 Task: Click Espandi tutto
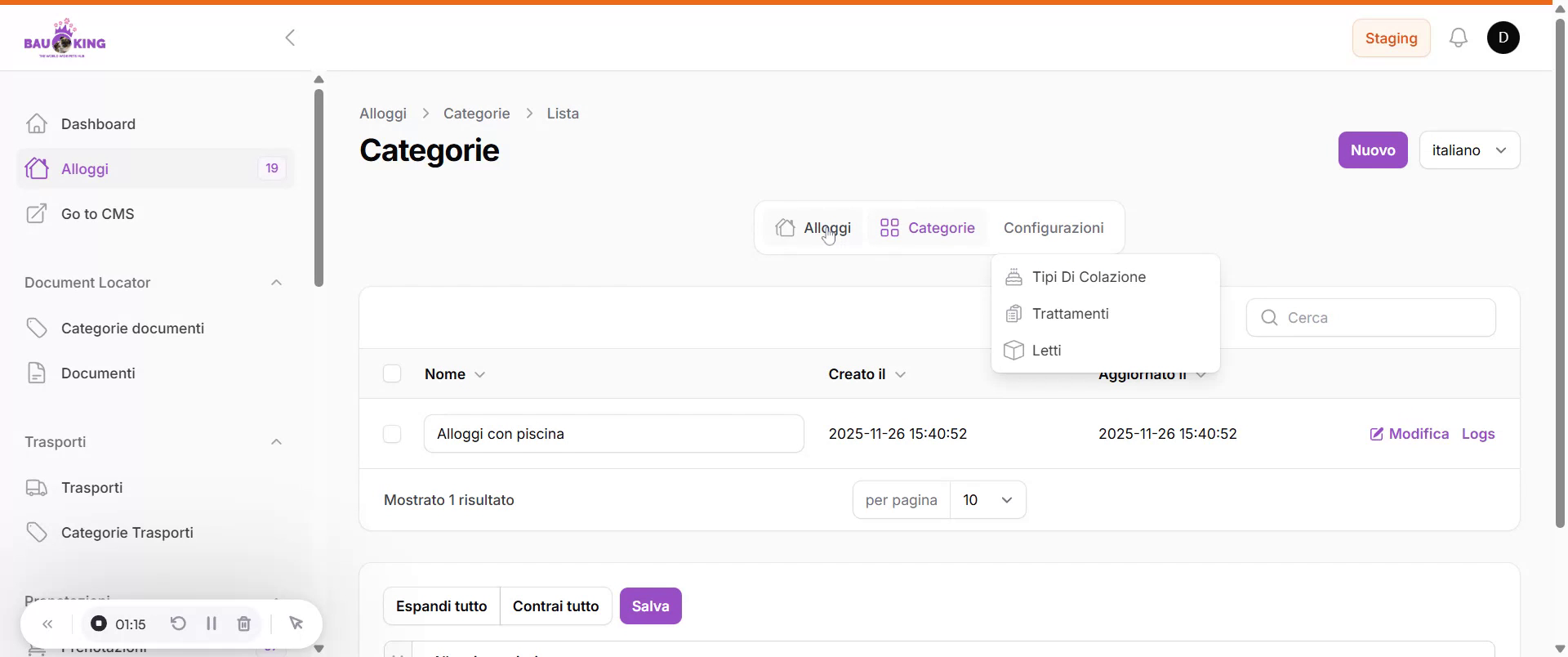(x=442, y=606)
